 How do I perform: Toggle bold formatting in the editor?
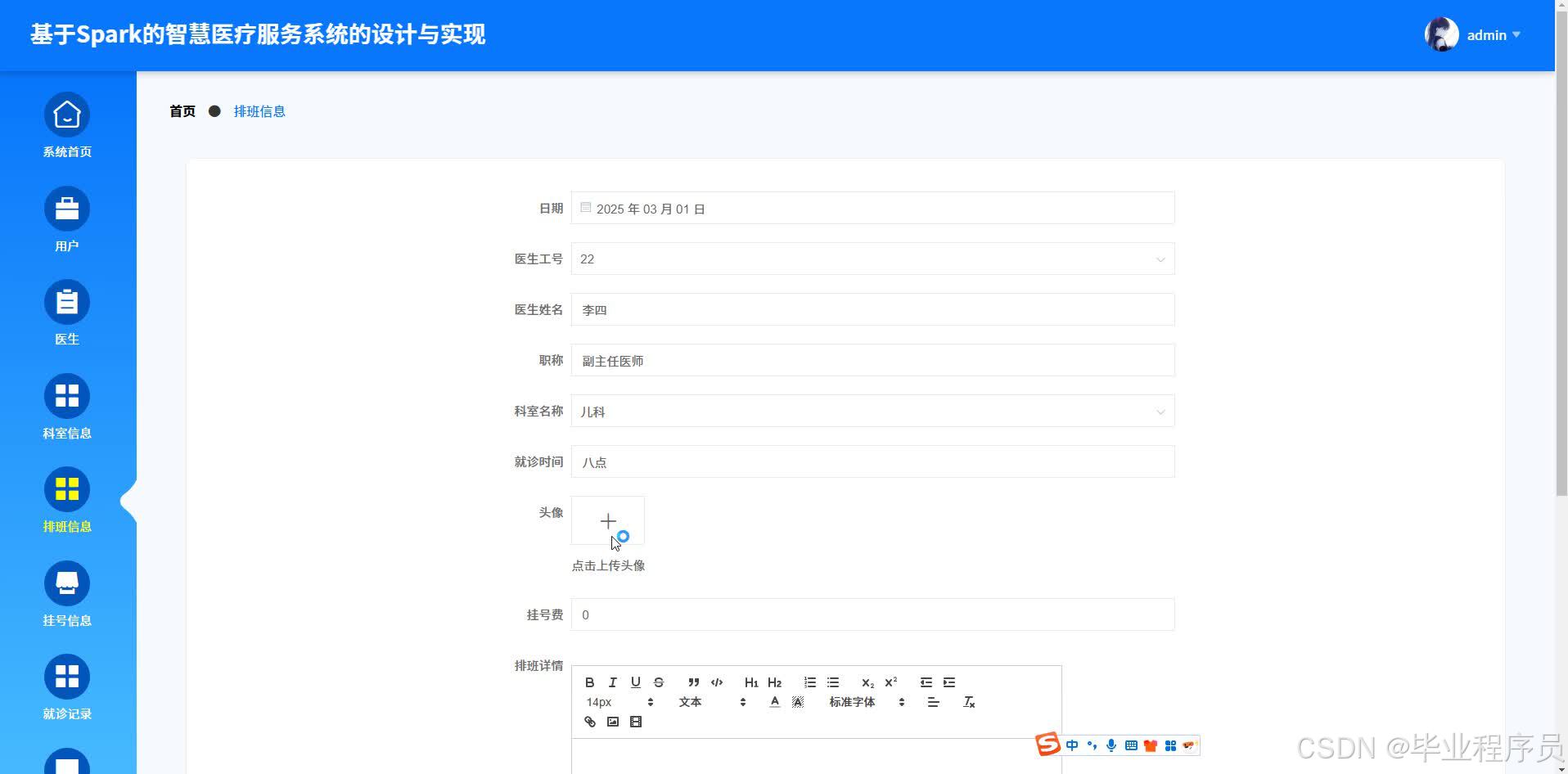click(589, 682)
